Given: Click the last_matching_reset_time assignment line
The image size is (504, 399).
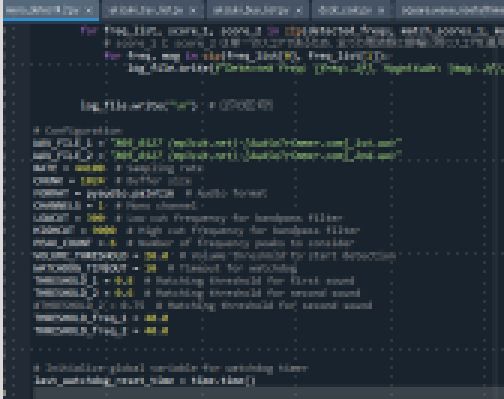Looking at the screenshot, I should (145, 380).
